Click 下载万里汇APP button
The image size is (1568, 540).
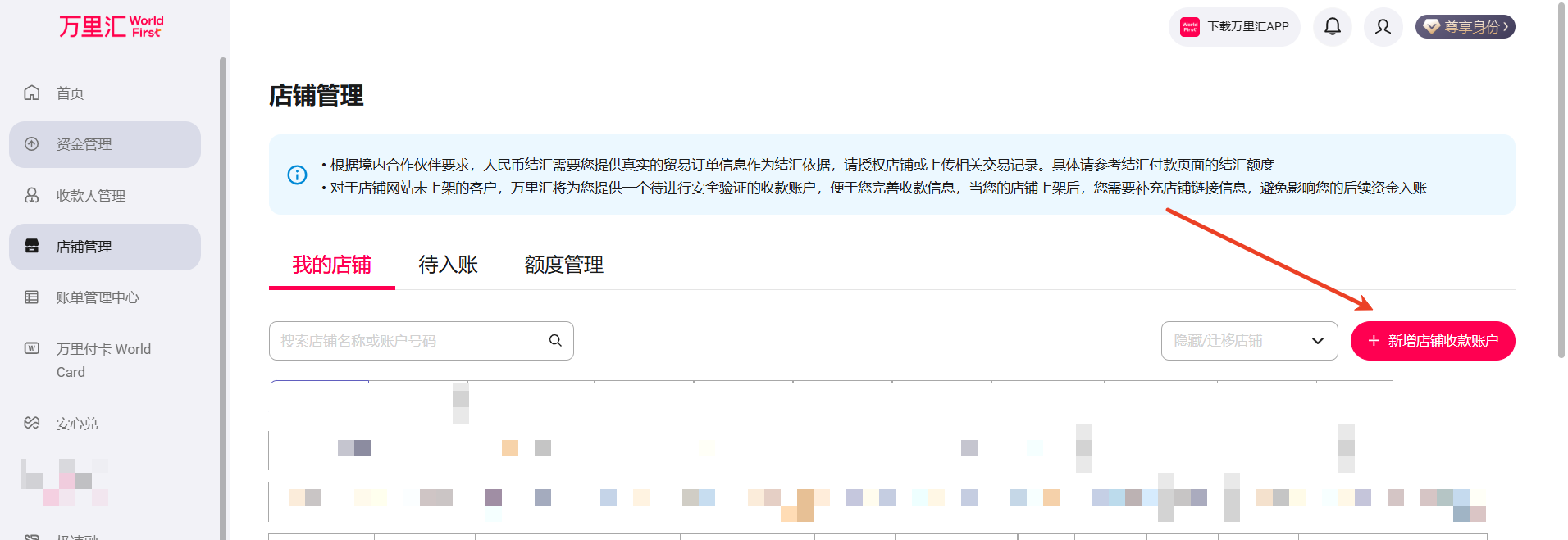[1234, 27]
